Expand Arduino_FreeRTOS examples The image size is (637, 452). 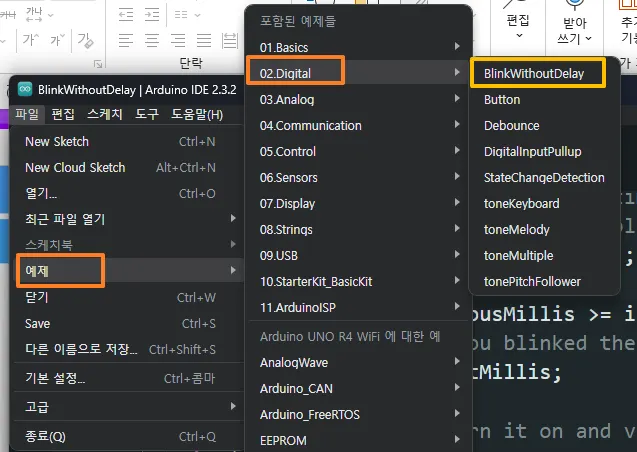359,415
